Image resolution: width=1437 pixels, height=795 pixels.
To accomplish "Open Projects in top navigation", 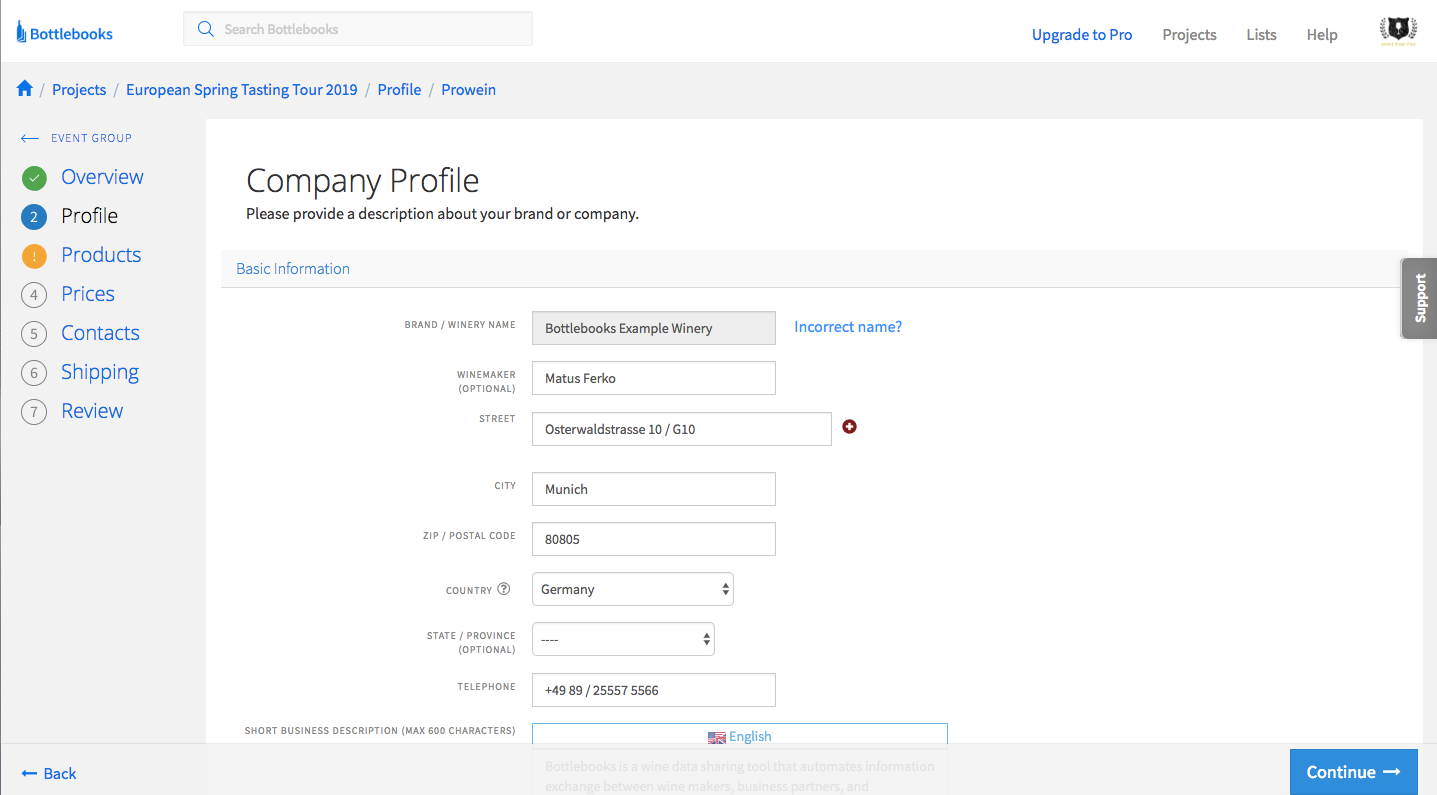I will pos(1189,35).
